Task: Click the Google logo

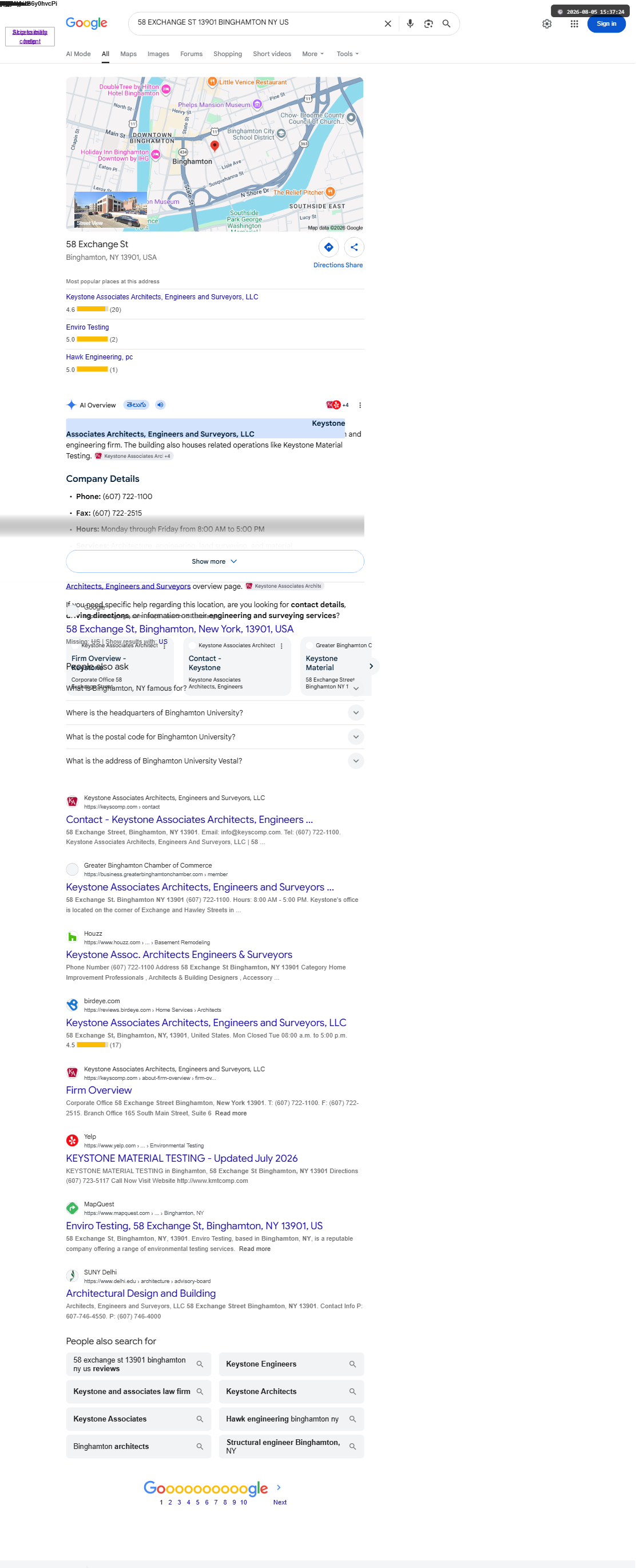Action: [88, 23]
